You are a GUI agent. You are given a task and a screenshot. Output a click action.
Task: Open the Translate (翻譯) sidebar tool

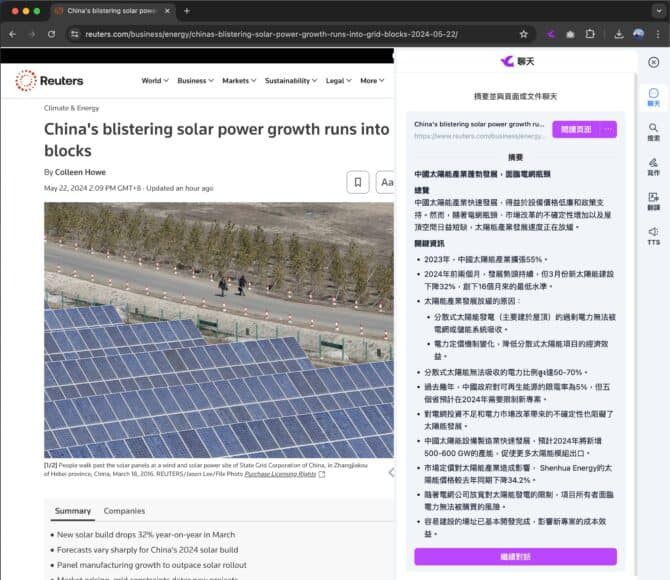point(653,201)
